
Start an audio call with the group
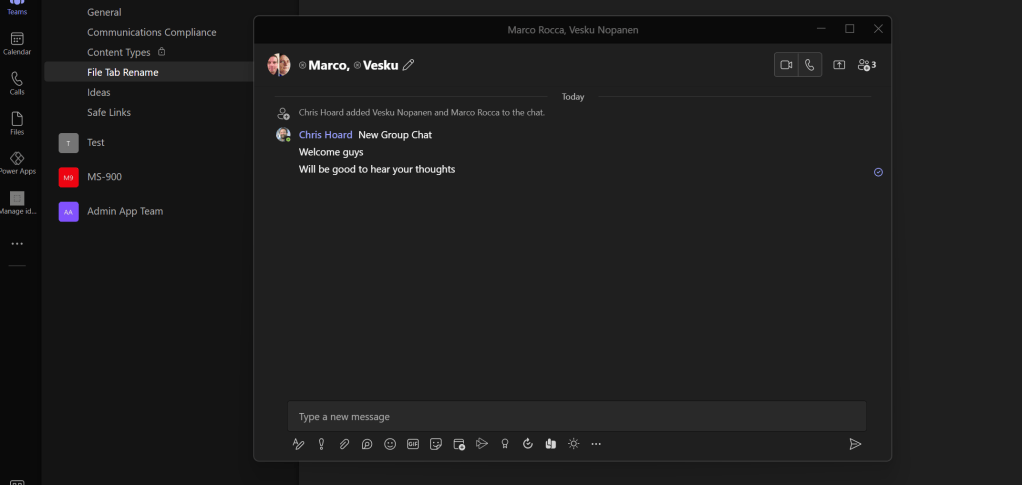tap(809, 65)
